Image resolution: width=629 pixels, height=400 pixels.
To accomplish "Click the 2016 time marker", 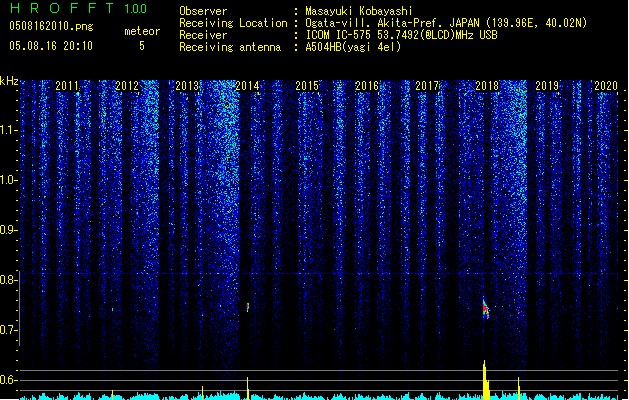I will point(367,86).
